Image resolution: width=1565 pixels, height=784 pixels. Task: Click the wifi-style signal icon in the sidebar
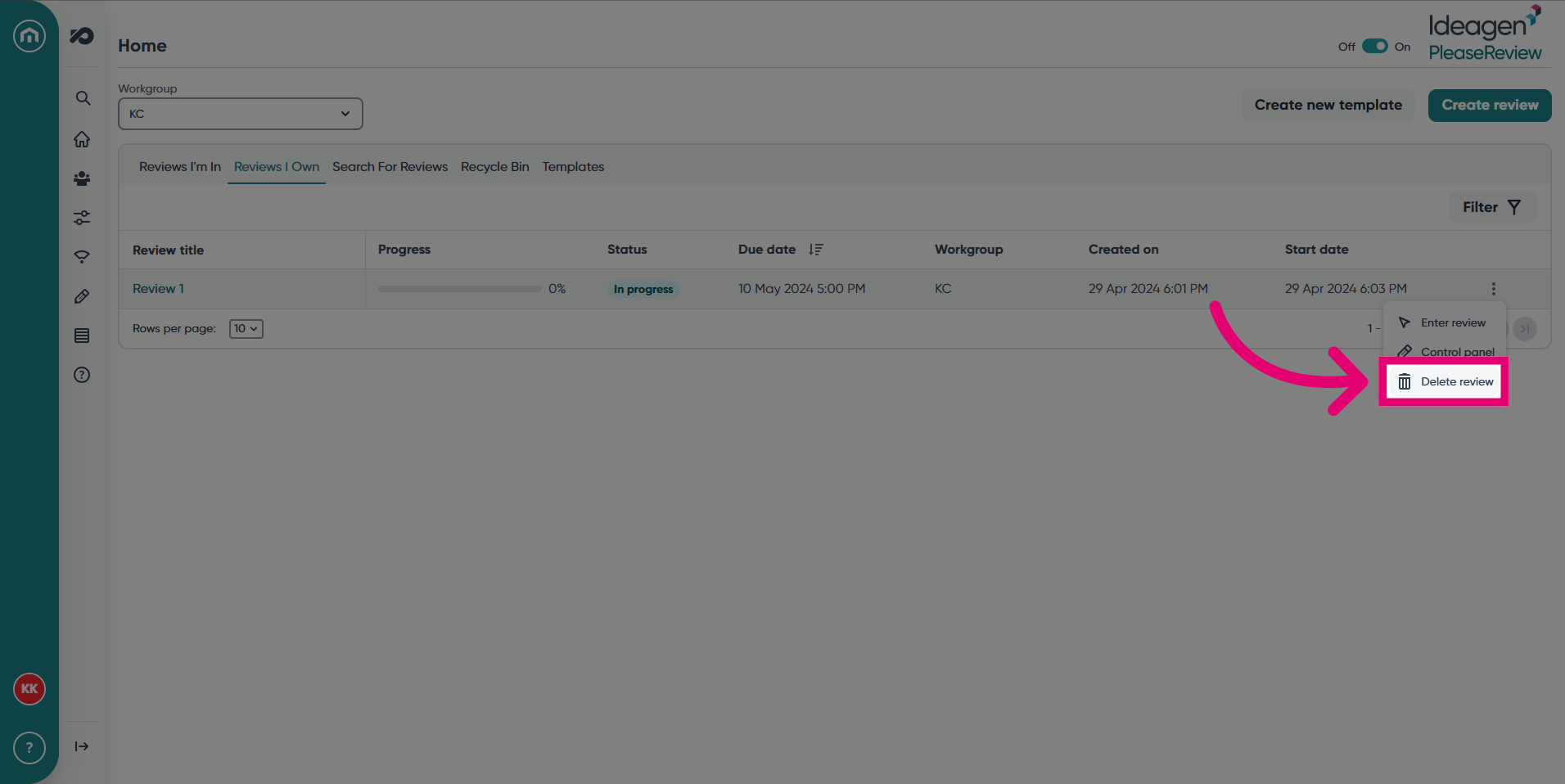coord(82,257)
